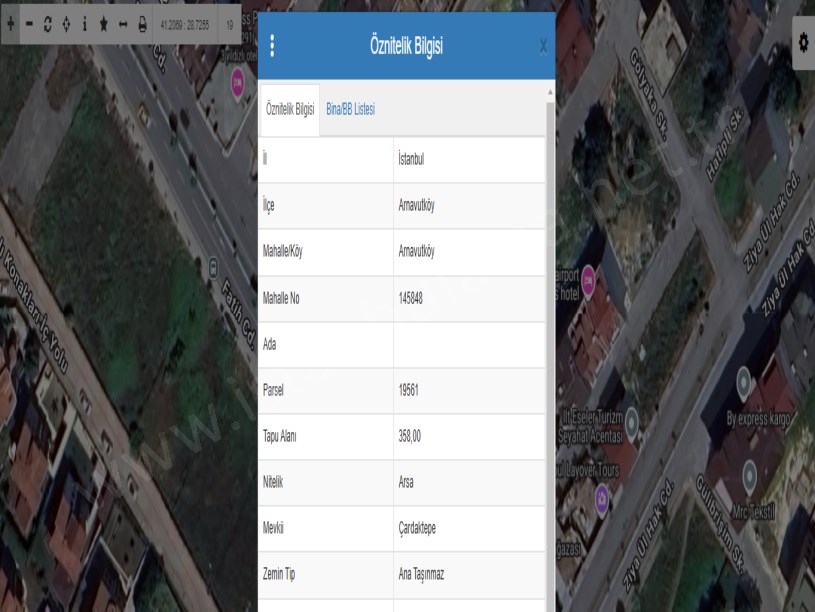The height and width of the screenshot is (612, 815).
Task: Open the three-dot menu in dialog header
Action: coord(273,46)
